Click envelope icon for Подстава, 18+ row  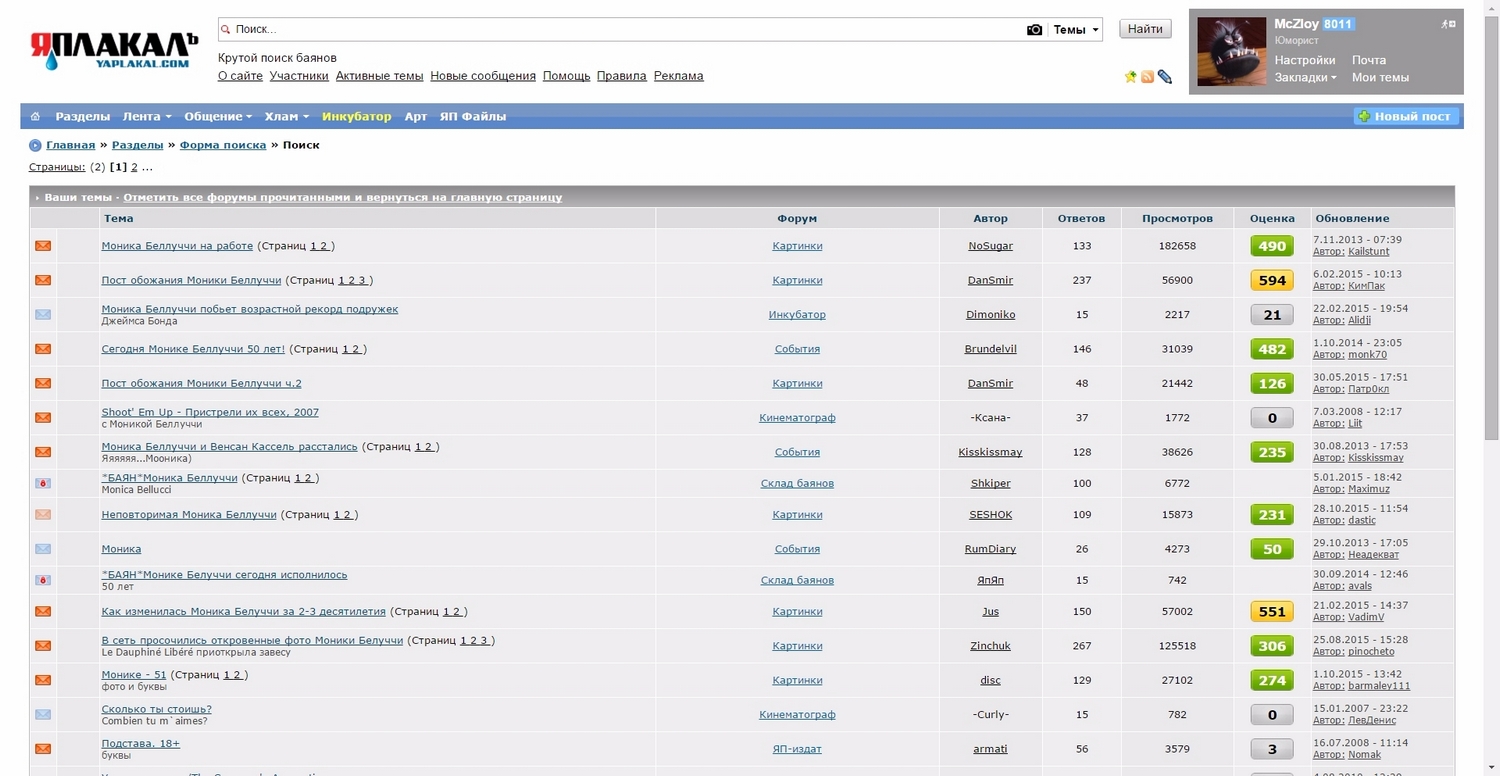tap(43, 749)
